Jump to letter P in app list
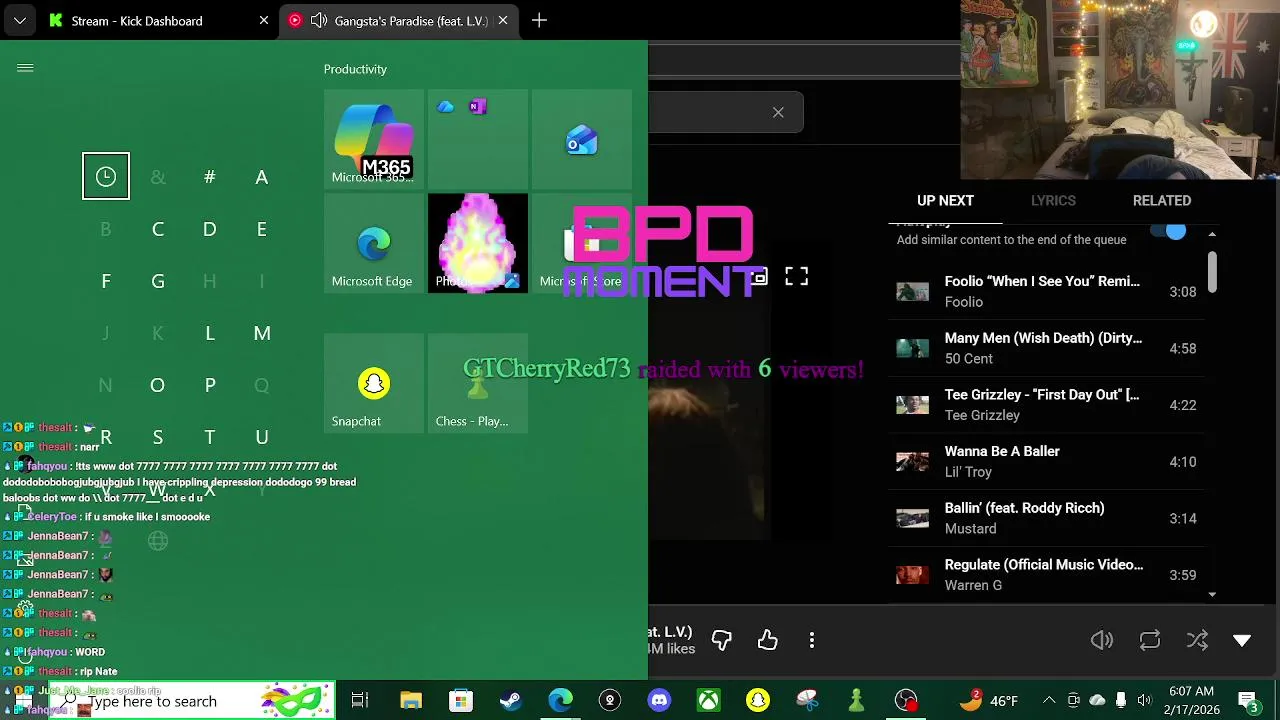Viewport: 1280px width, 720px height. click(210, 385)
